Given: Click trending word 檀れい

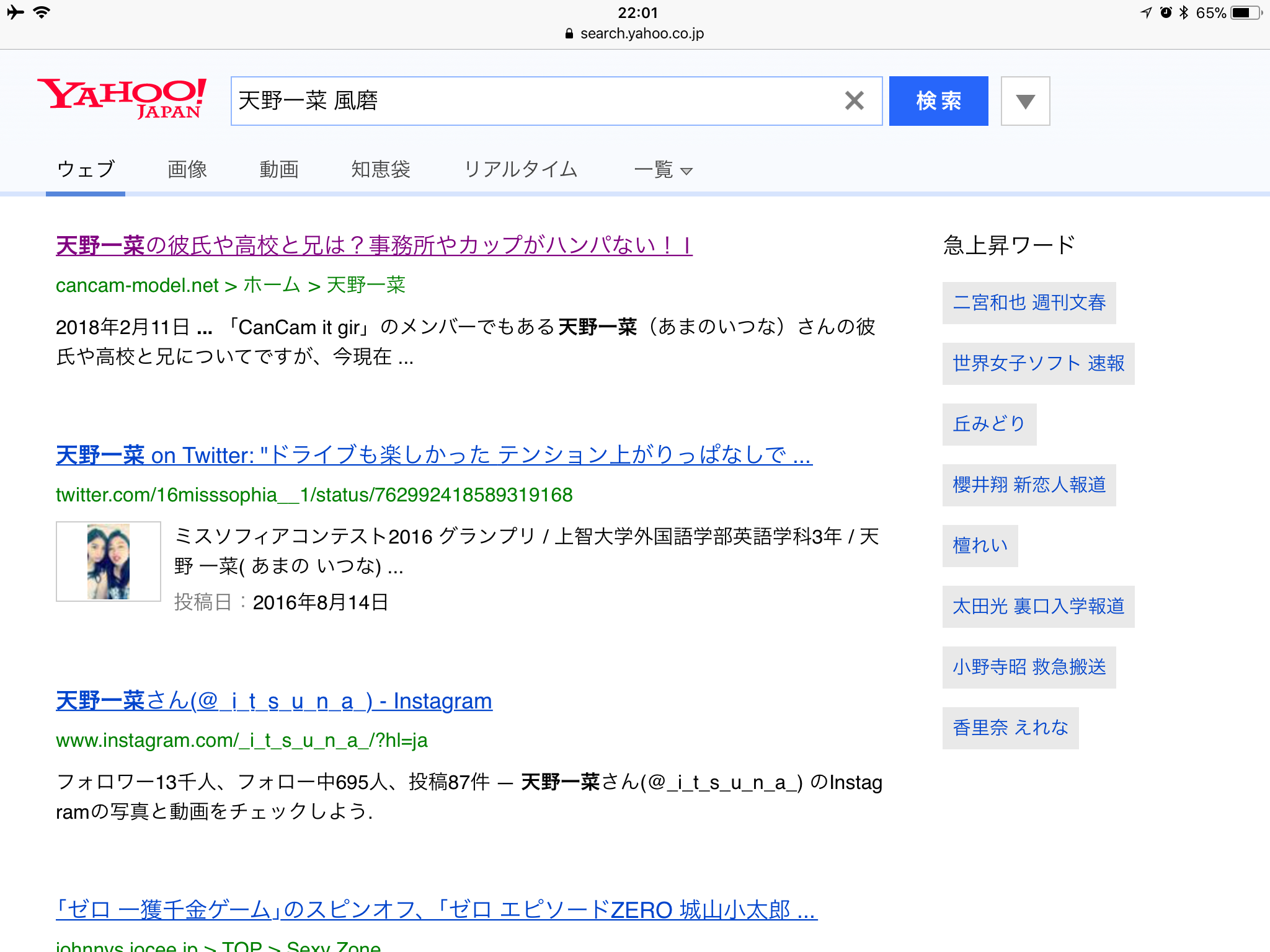Looking at the screenshot, I should click(980, 545).
